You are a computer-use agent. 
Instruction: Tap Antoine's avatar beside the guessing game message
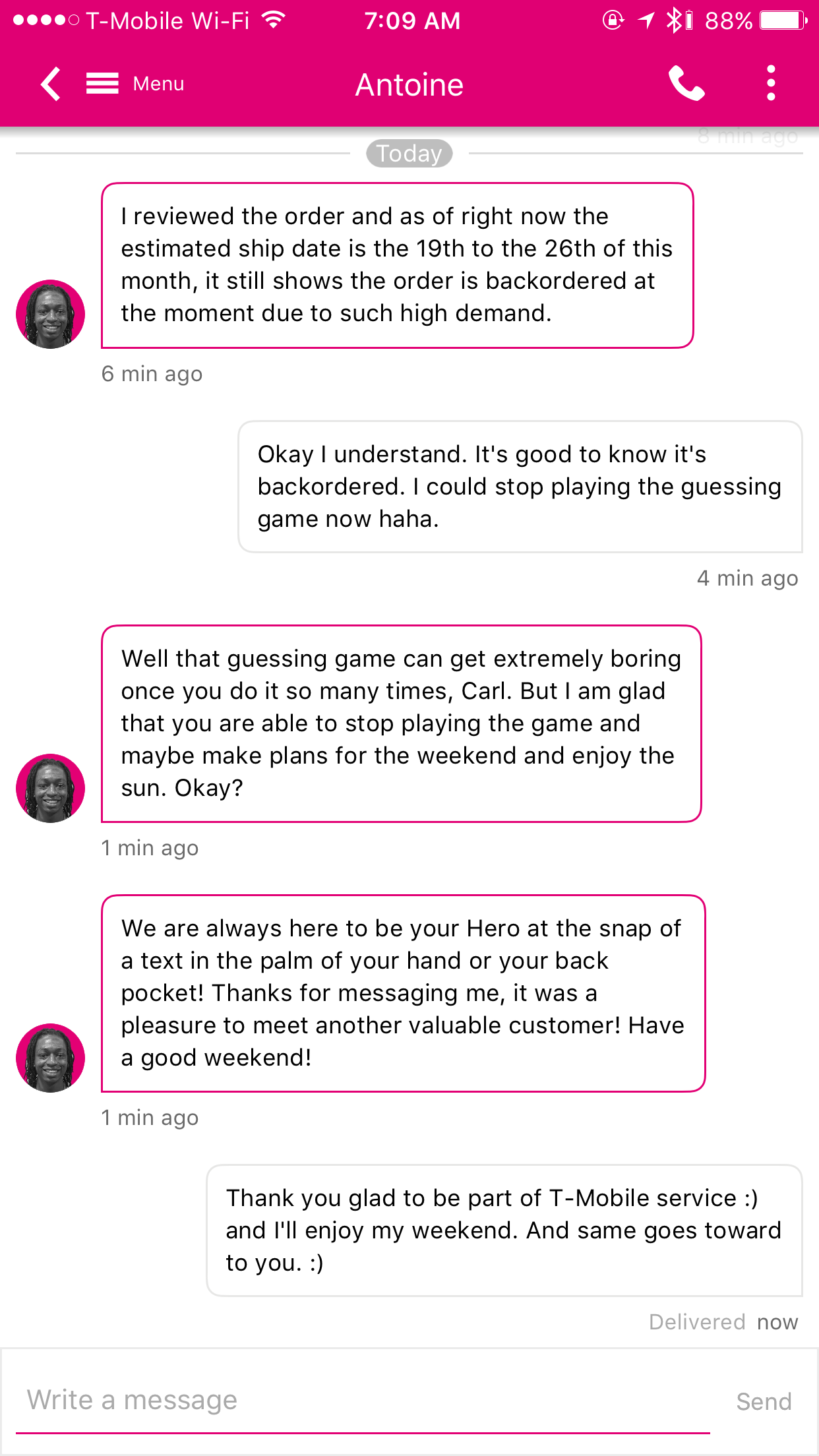point(51,789)
